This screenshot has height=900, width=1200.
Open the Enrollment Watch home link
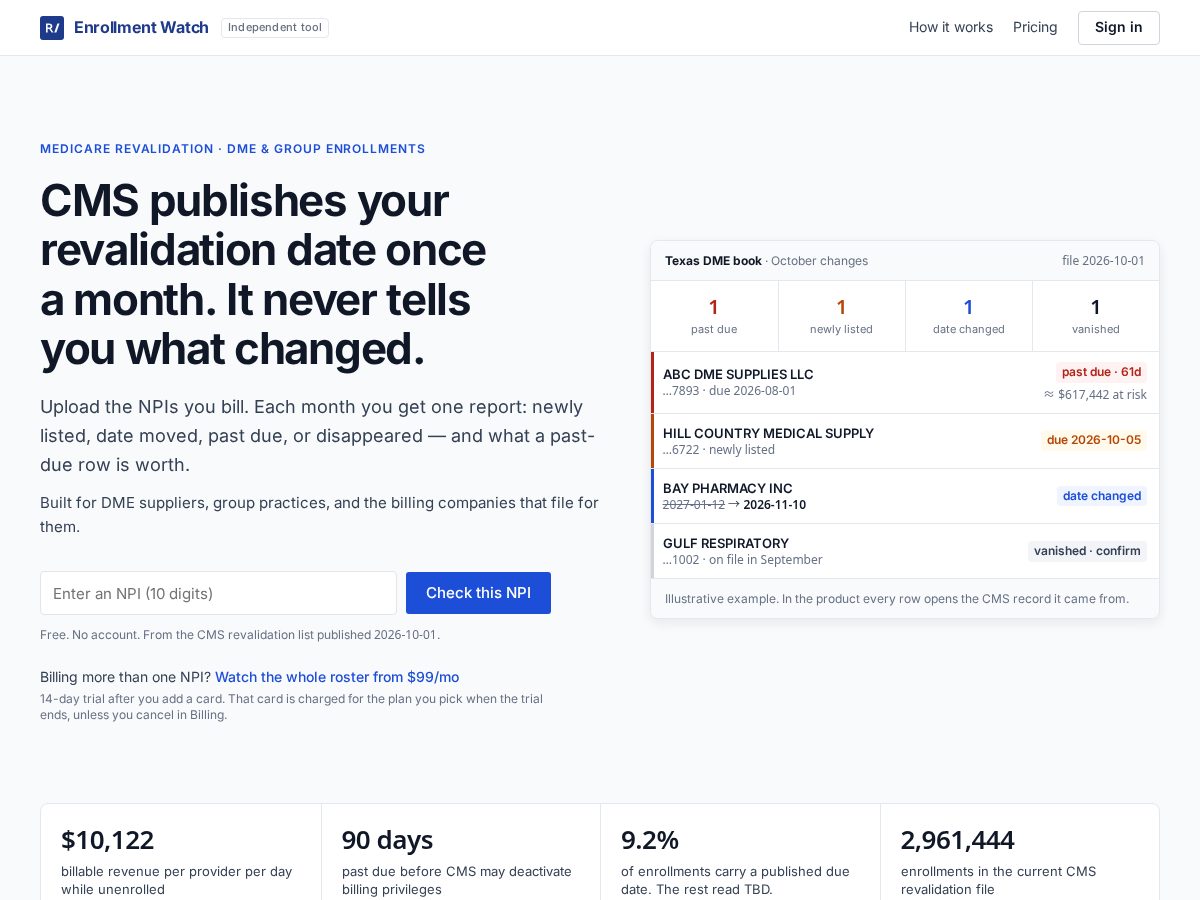click(x=124, y=28)
